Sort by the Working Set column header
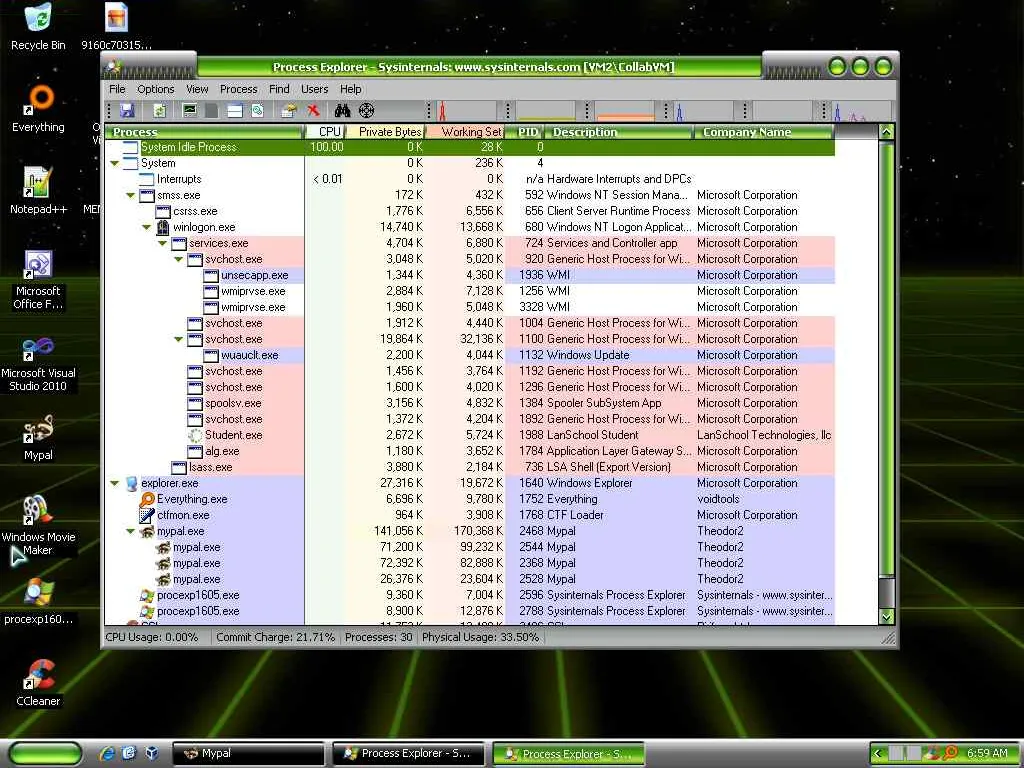 [x=466, y=132]
